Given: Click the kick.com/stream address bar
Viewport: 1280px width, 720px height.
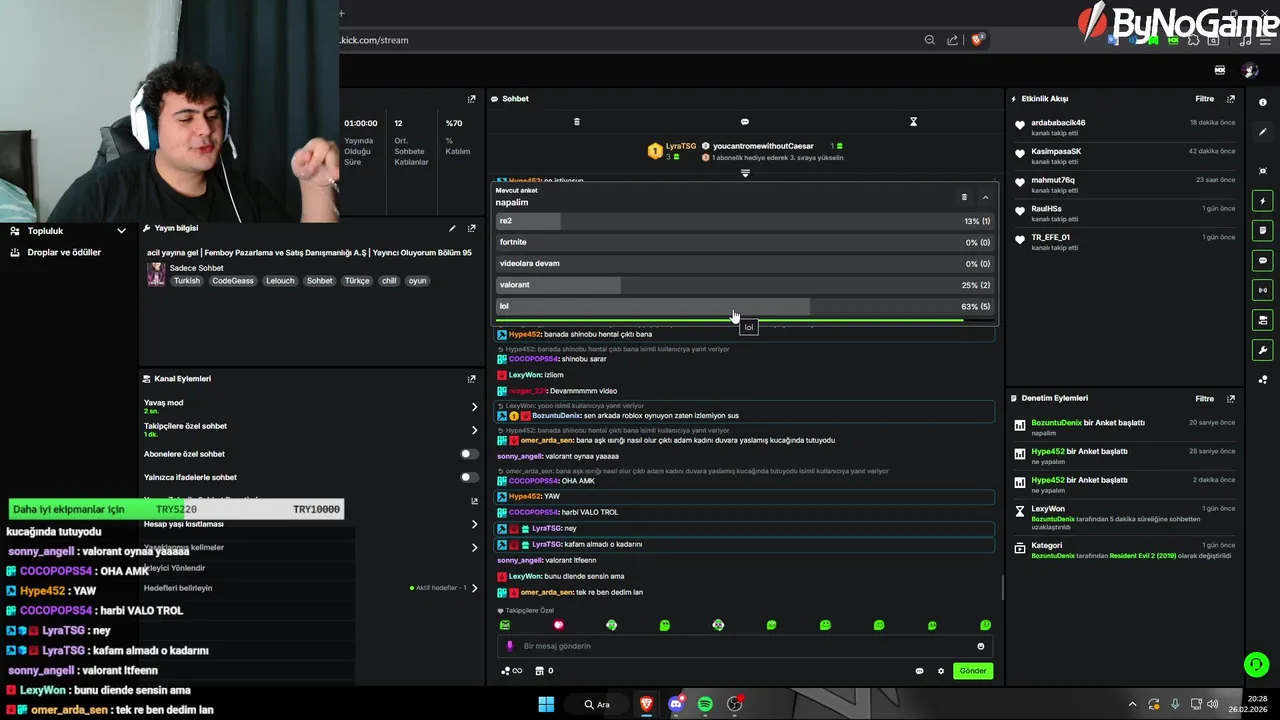Looking at the screenshot, I should [374, 40].
